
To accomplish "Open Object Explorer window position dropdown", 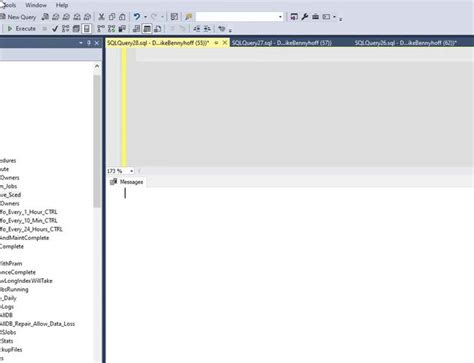I will (x=81, y=43).
